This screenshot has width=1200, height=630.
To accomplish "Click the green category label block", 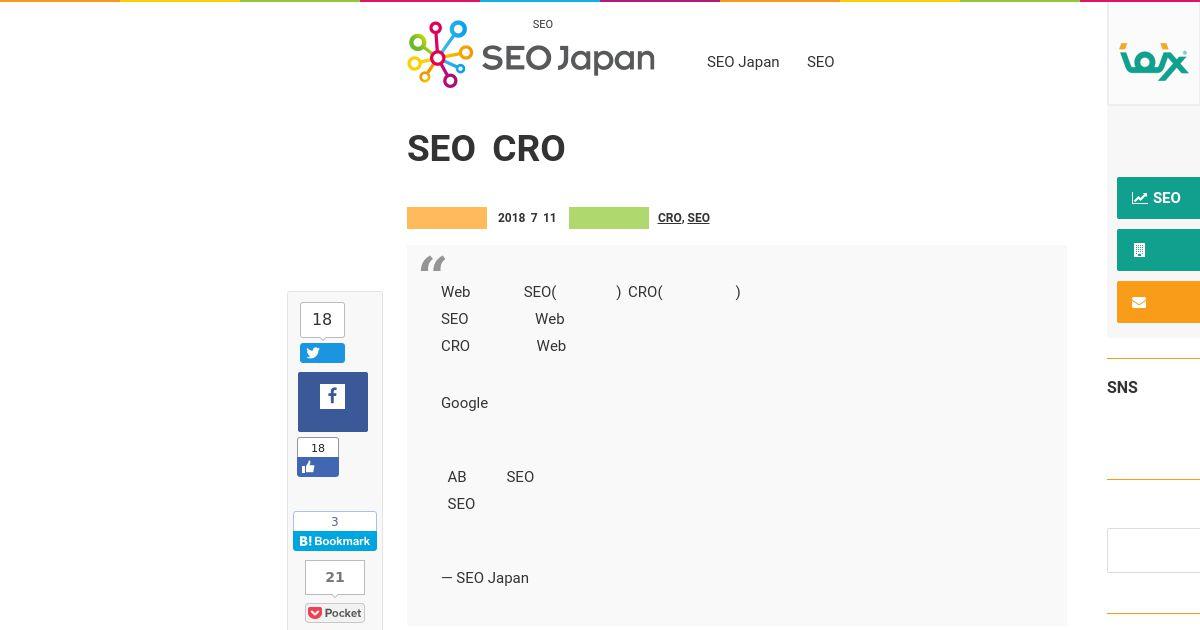I will coord(609,218).
